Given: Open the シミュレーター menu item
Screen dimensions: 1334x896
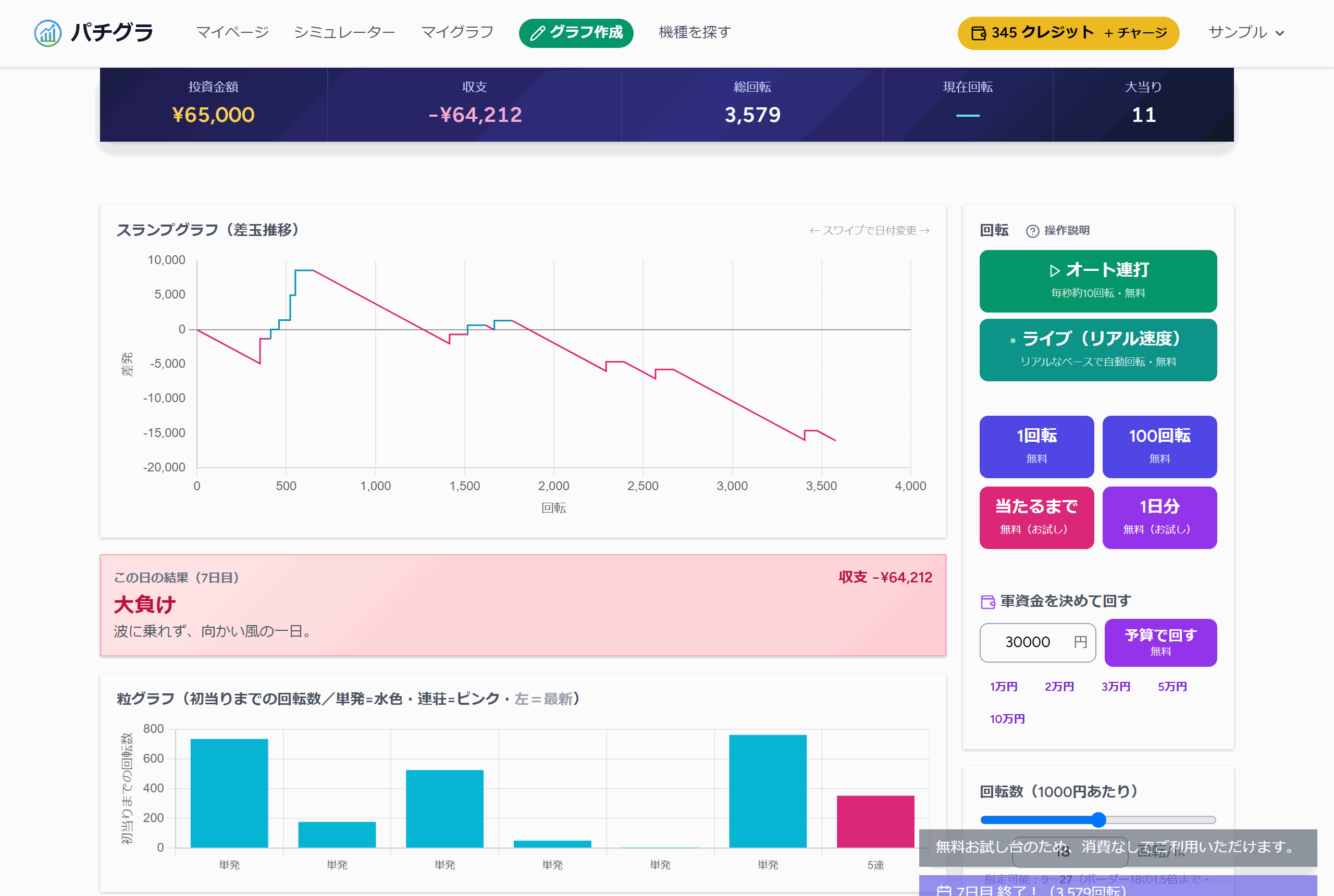Looking at the screenshot, I should 344,33.
